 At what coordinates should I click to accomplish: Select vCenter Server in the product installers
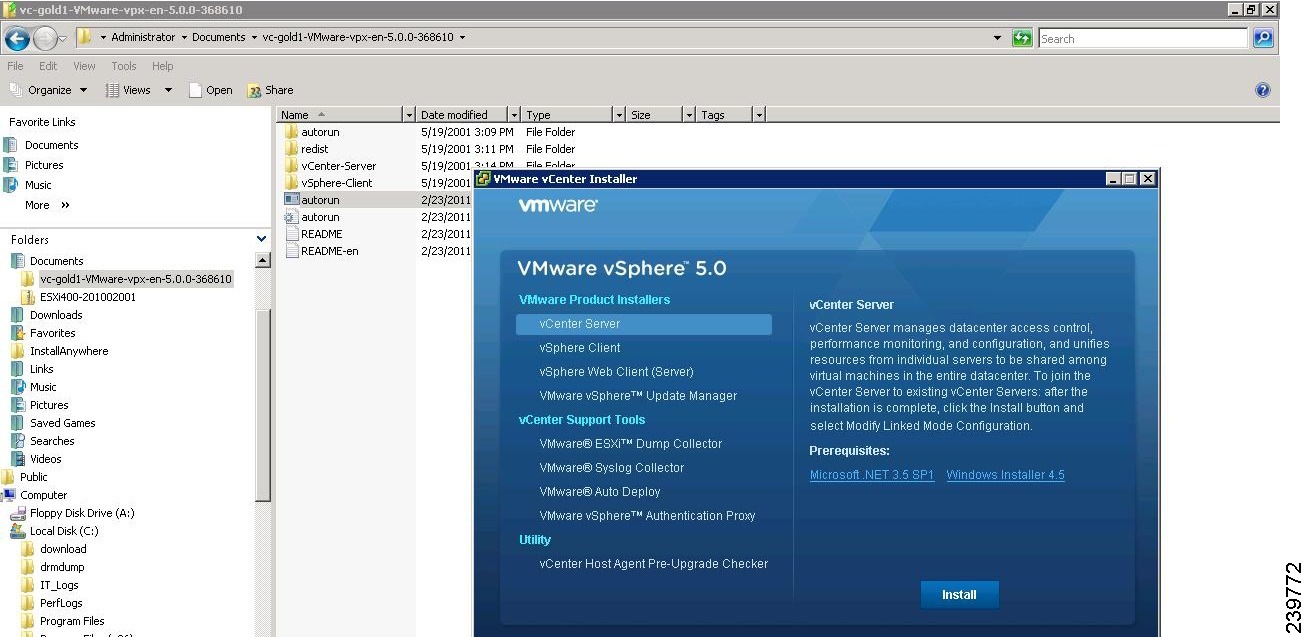[644, 324]
